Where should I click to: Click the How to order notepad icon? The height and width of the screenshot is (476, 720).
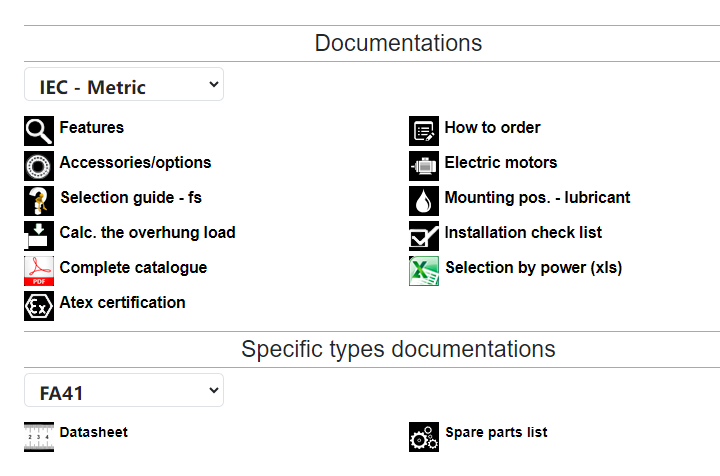[x=424, y=131]
